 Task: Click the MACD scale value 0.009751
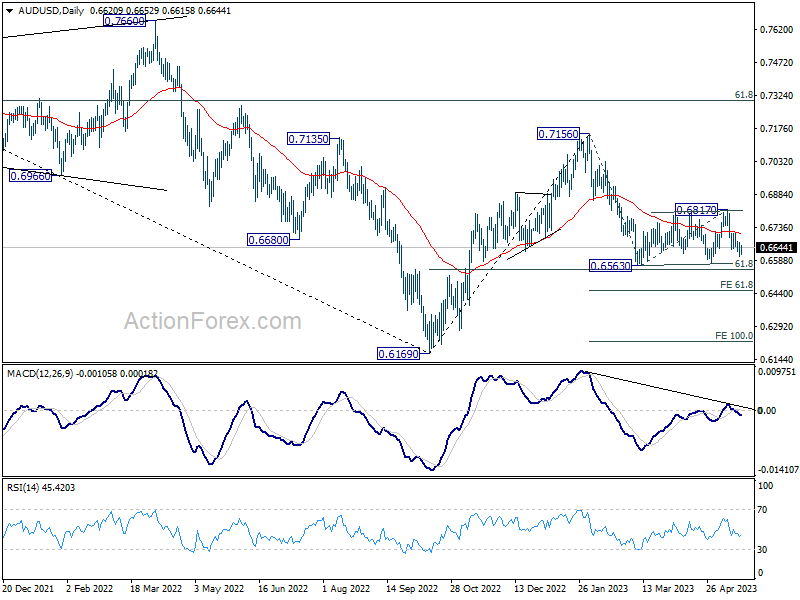pos(777,372)
